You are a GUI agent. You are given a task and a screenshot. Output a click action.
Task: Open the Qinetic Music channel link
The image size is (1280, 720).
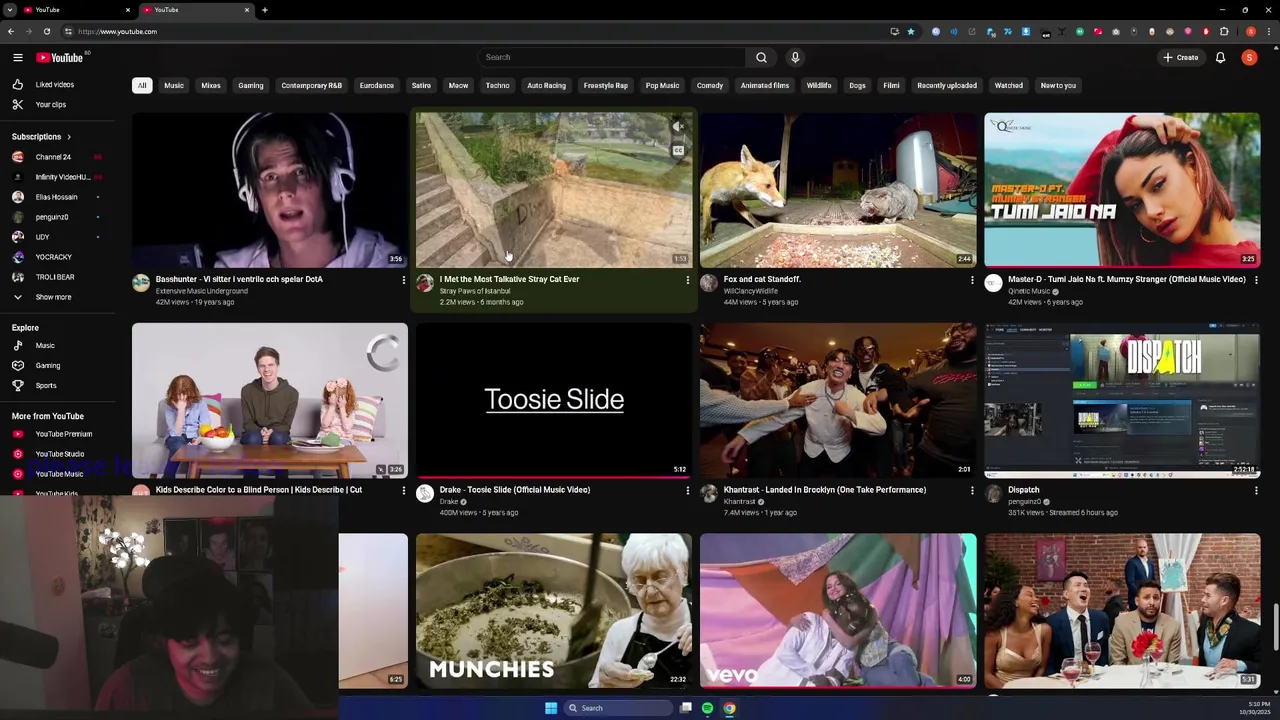(1029, 291)
